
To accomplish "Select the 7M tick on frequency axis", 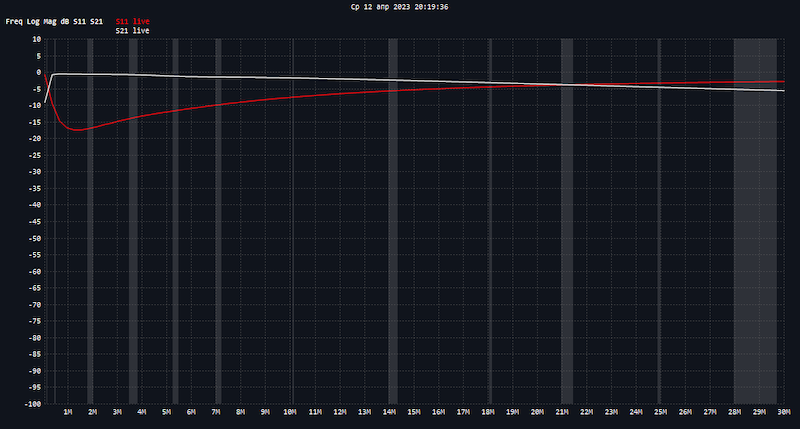I will [216, 412].
